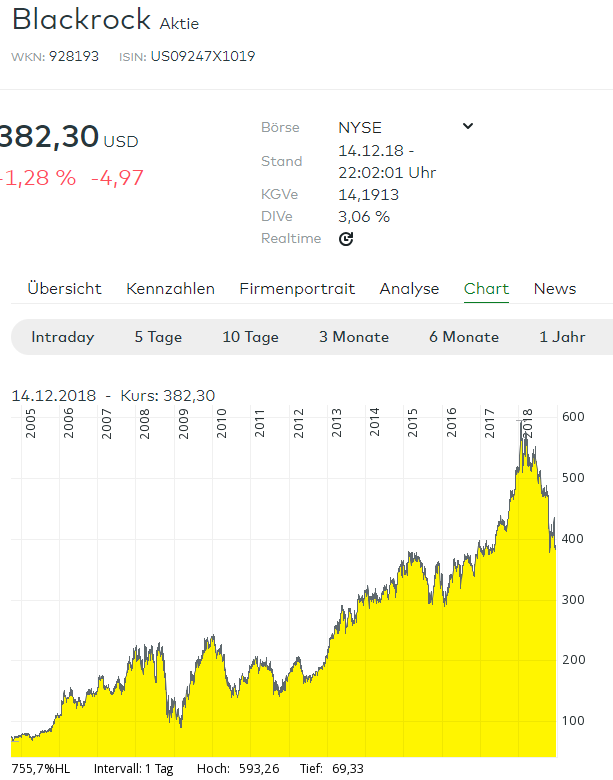
Task: Click the Realtime refresh clock icon
Action: 346,239
